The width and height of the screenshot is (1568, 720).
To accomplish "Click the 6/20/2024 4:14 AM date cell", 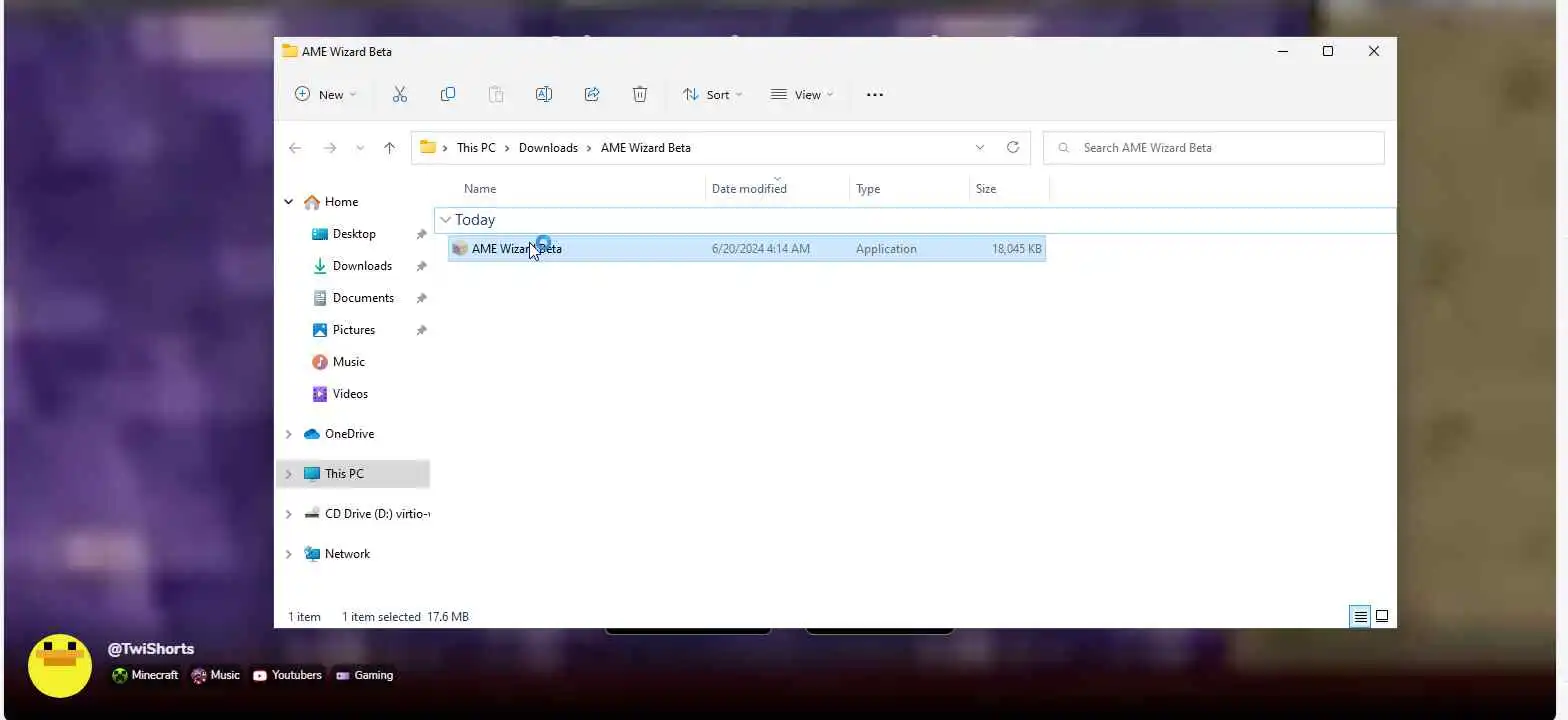I will [761, 249].
